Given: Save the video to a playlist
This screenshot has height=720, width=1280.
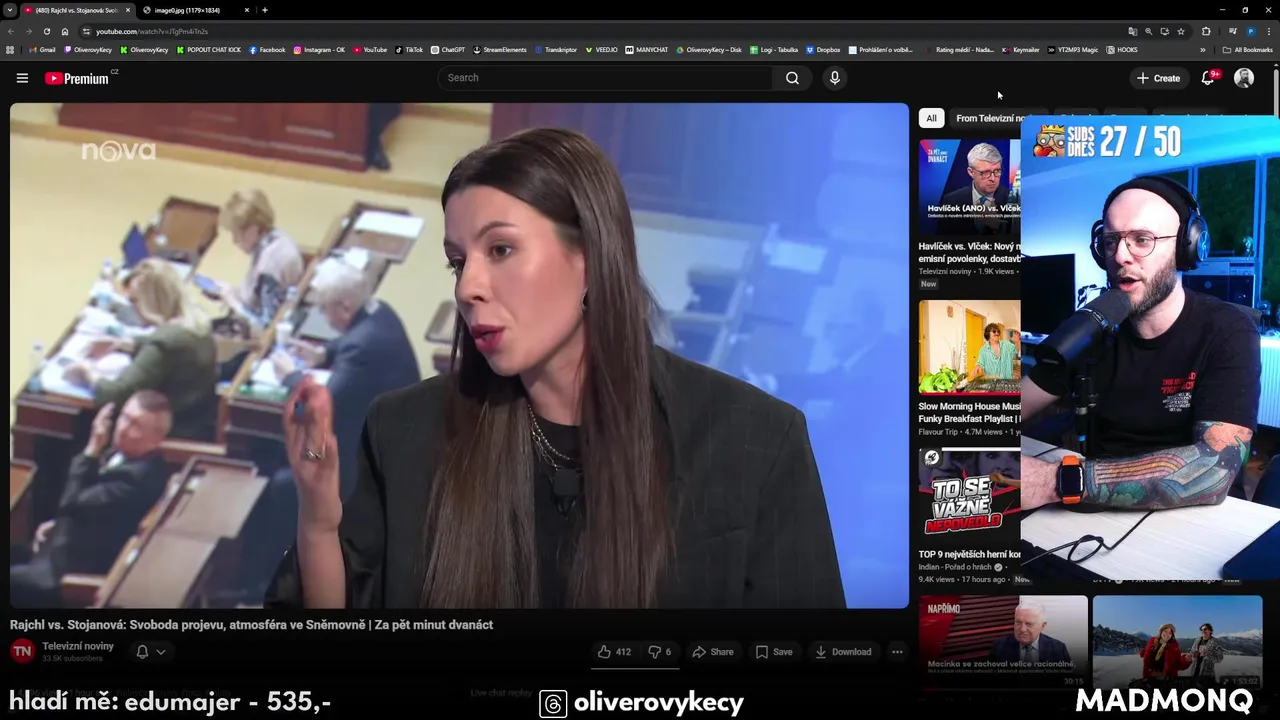Looking at the screenshot, I should click(774, 652).
